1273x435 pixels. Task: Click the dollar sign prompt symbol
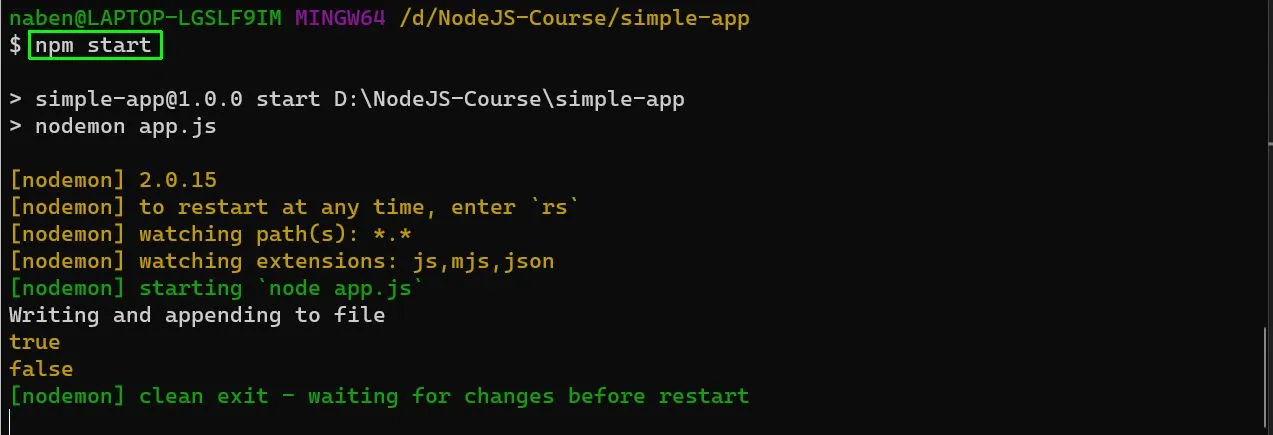[x=15, y=45]
